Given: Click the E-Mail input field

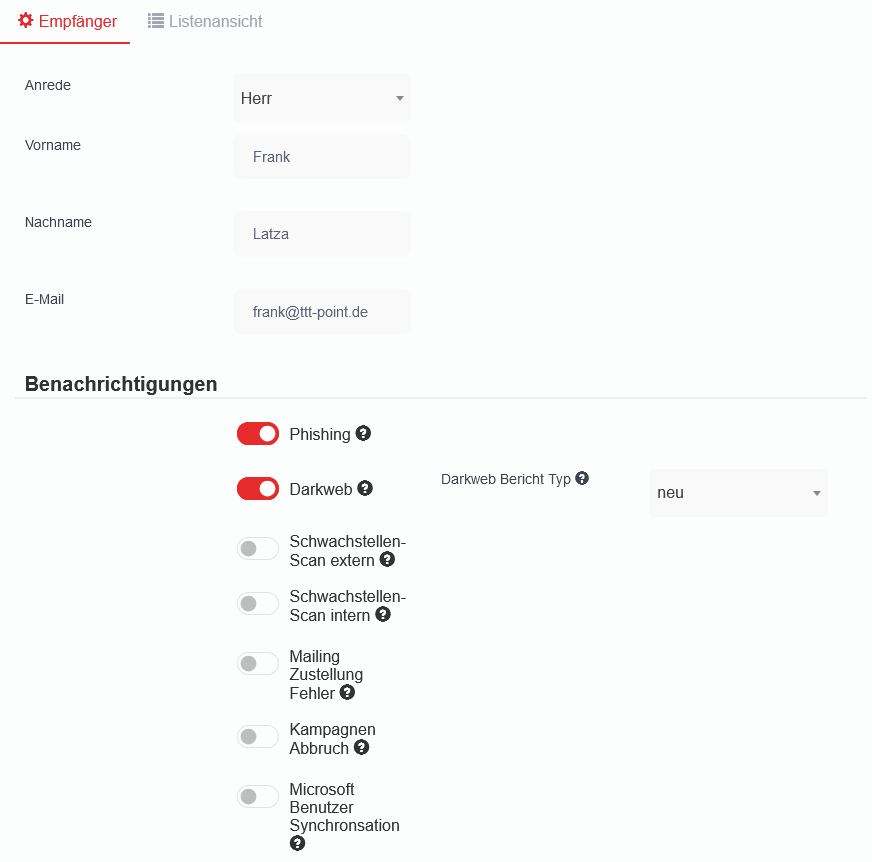Looking at the screenshot, I should click(322, 312).
